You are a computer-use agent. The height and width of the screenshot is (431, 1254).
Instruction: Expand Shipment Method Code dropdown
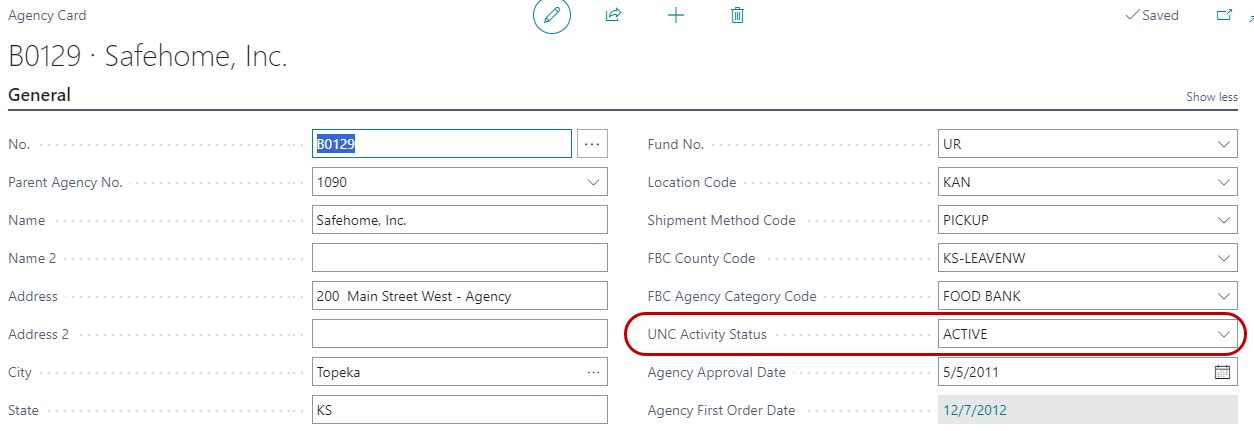coord(1224,220)
